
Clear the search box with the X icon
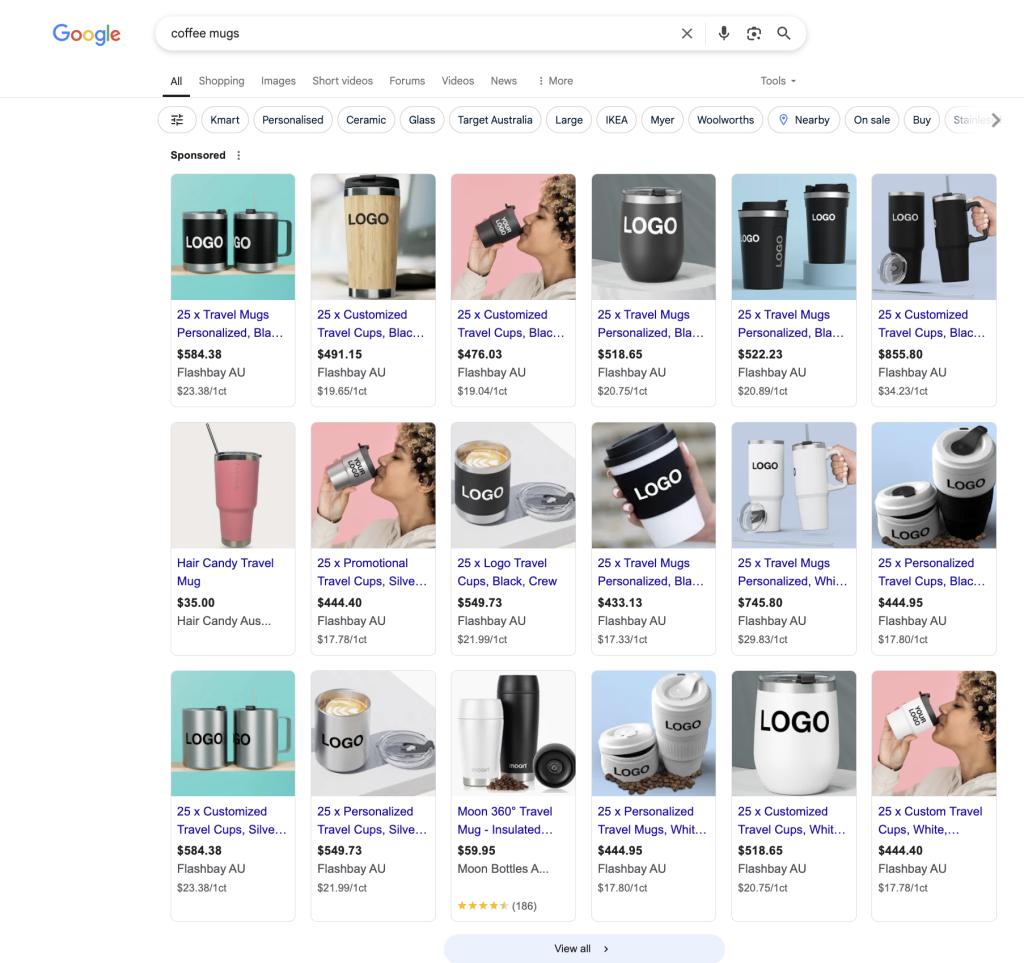point(686,33)
